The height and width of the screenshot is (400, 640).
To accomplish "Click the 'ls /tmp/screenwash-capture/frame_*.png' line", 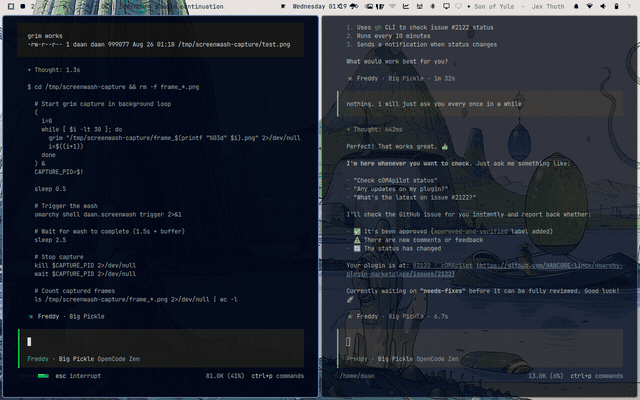I will point(136,300).
